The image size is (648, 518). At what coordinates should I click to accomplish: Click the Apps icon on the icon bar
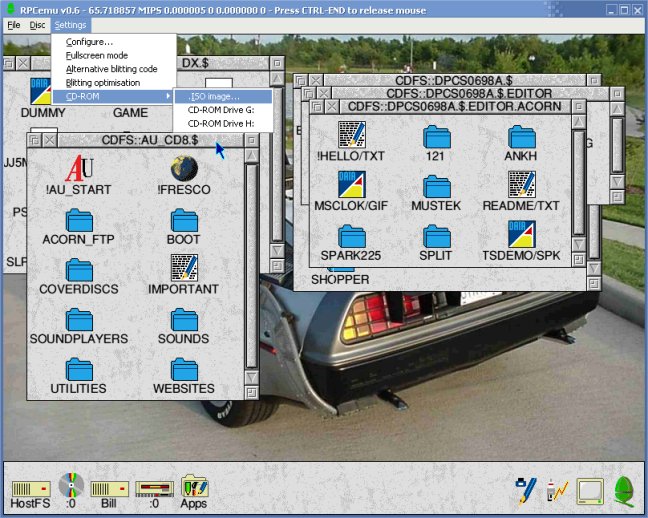pos(193,488)
